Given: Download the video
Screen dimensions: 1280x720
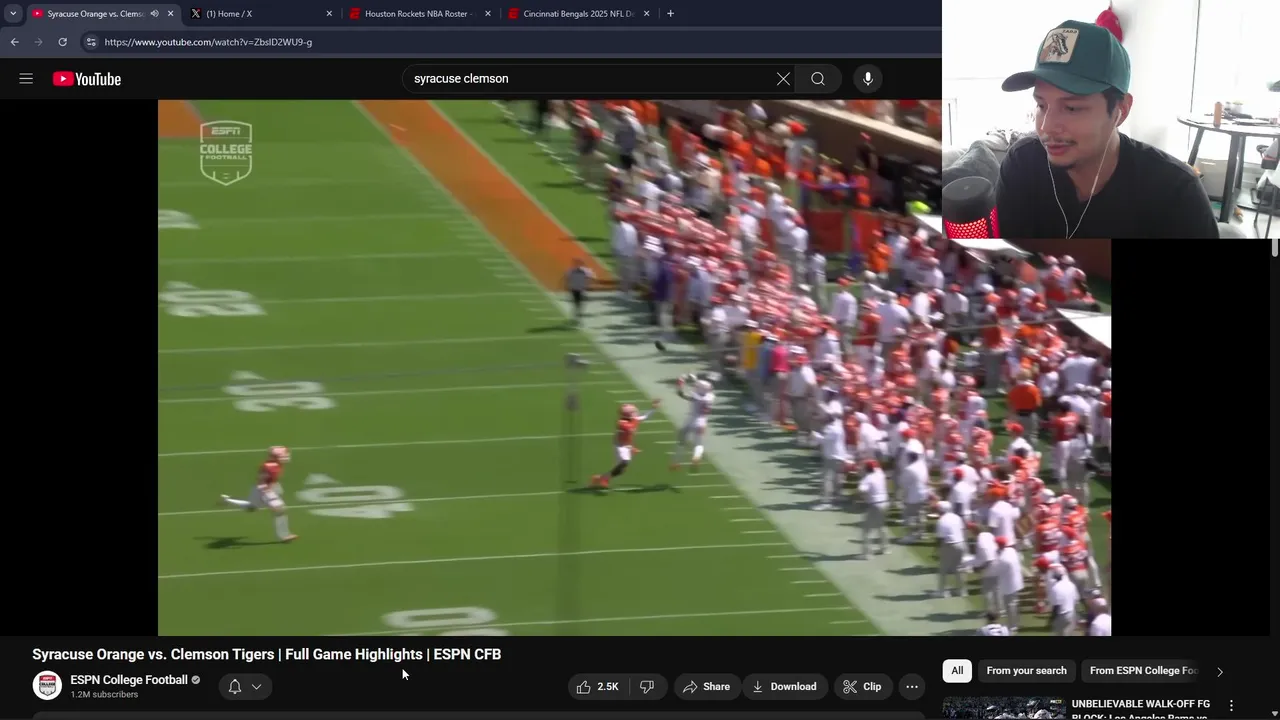Looking at the screenshot, I should coord(784,686).
